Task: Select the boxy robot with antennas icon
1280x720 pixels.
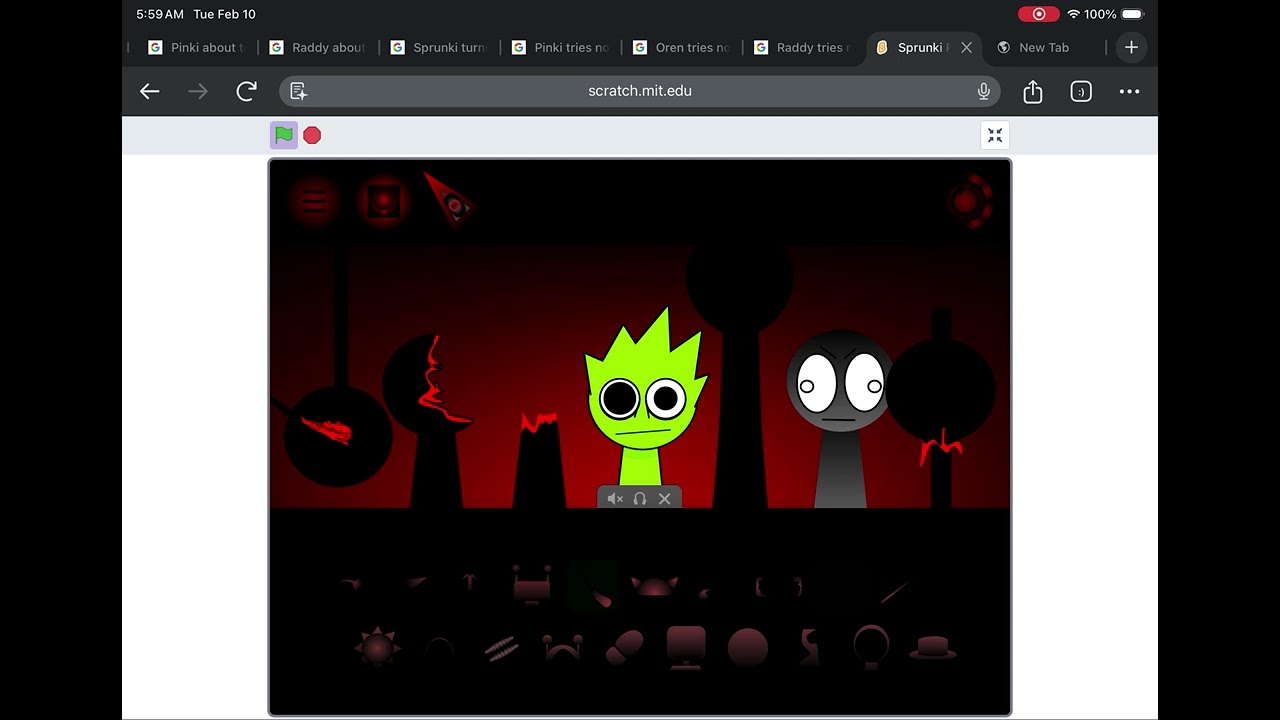Action: click(x=532, y=584)
